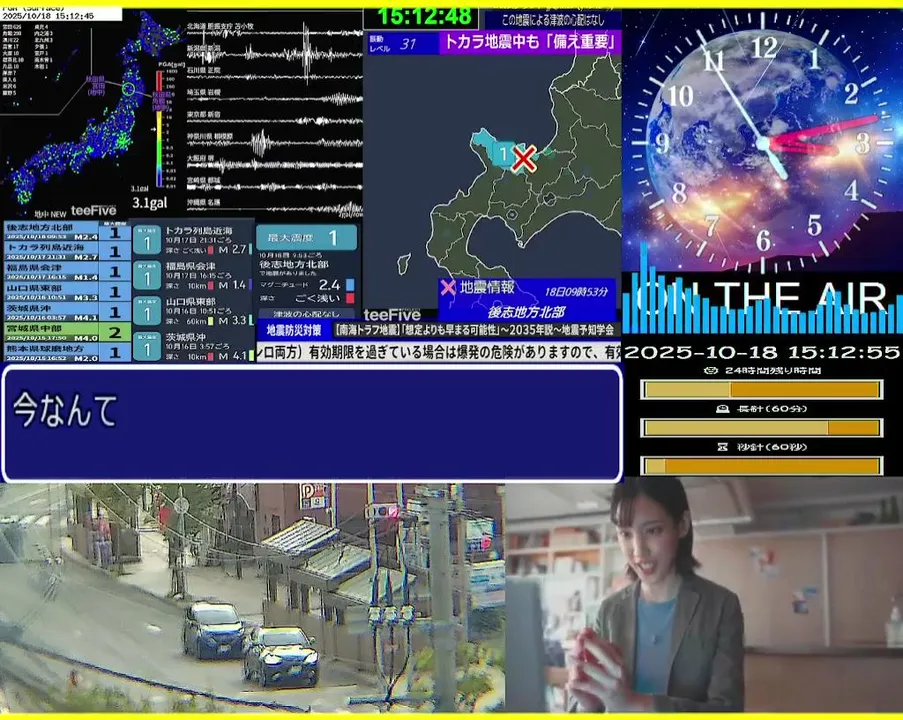Click the clock icon beside 24時間残り時間
The image size is (903, 720).
point(711,370)
